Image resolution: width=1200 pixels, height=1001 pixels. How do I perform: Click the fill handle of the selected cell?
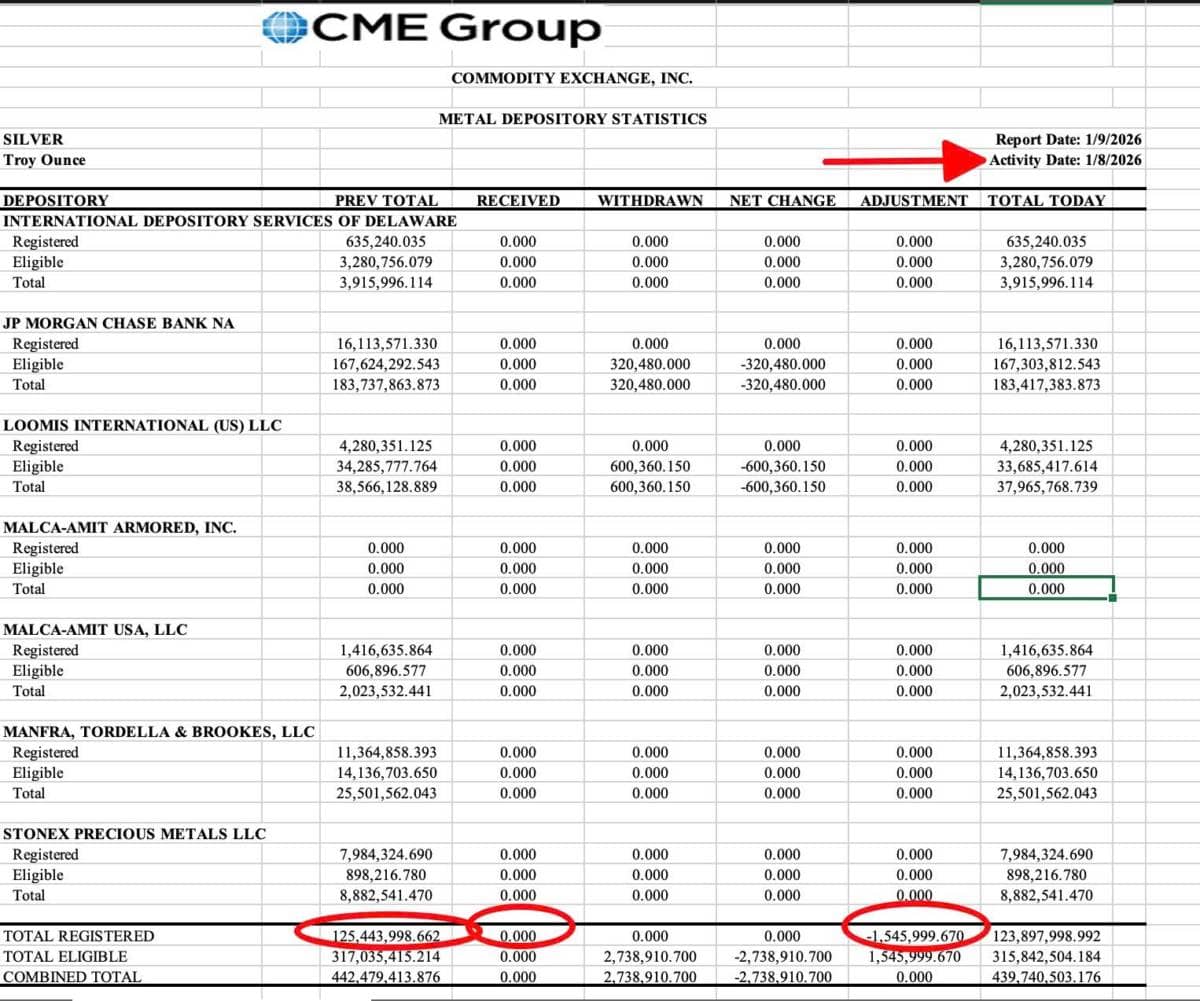1113,599
